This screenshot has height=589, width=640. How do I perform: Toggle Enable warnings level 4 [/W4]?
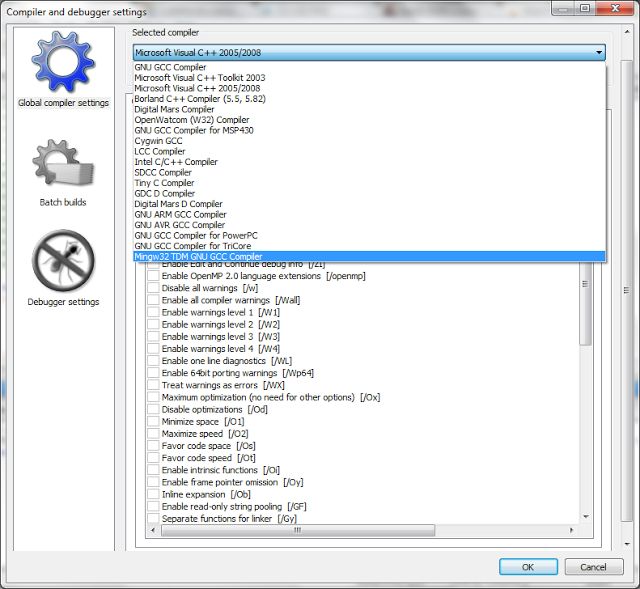pyautogui.click(x=153, y=349)
